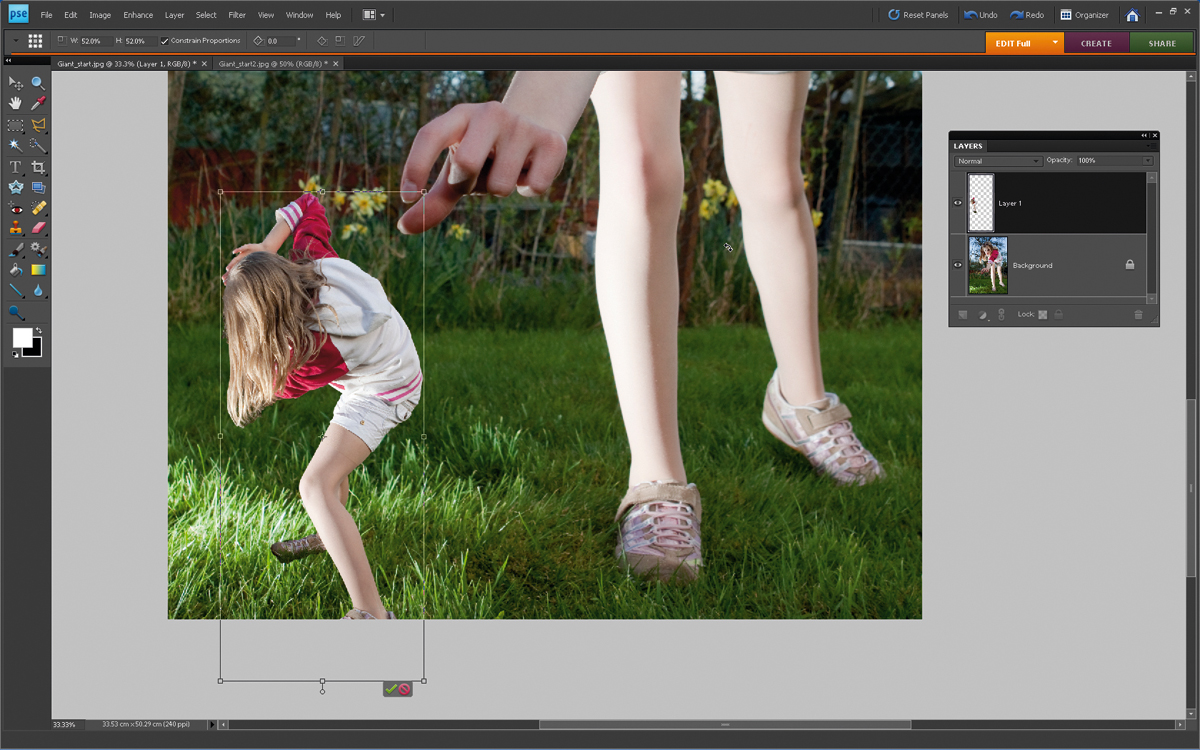Hide the Background layer visibility
This screenshot has height=750, width=1200.
(958, 265)
